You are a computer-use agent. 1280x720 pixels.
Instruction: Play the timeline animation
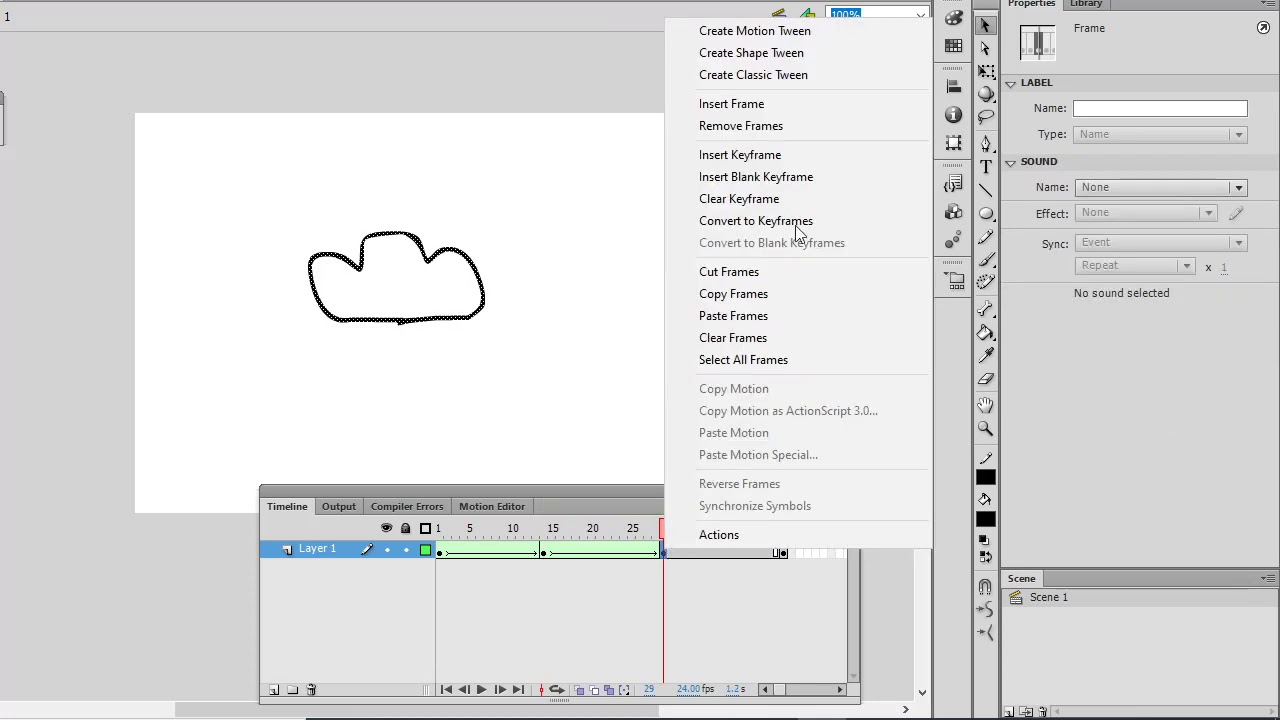tap(481, 689)
